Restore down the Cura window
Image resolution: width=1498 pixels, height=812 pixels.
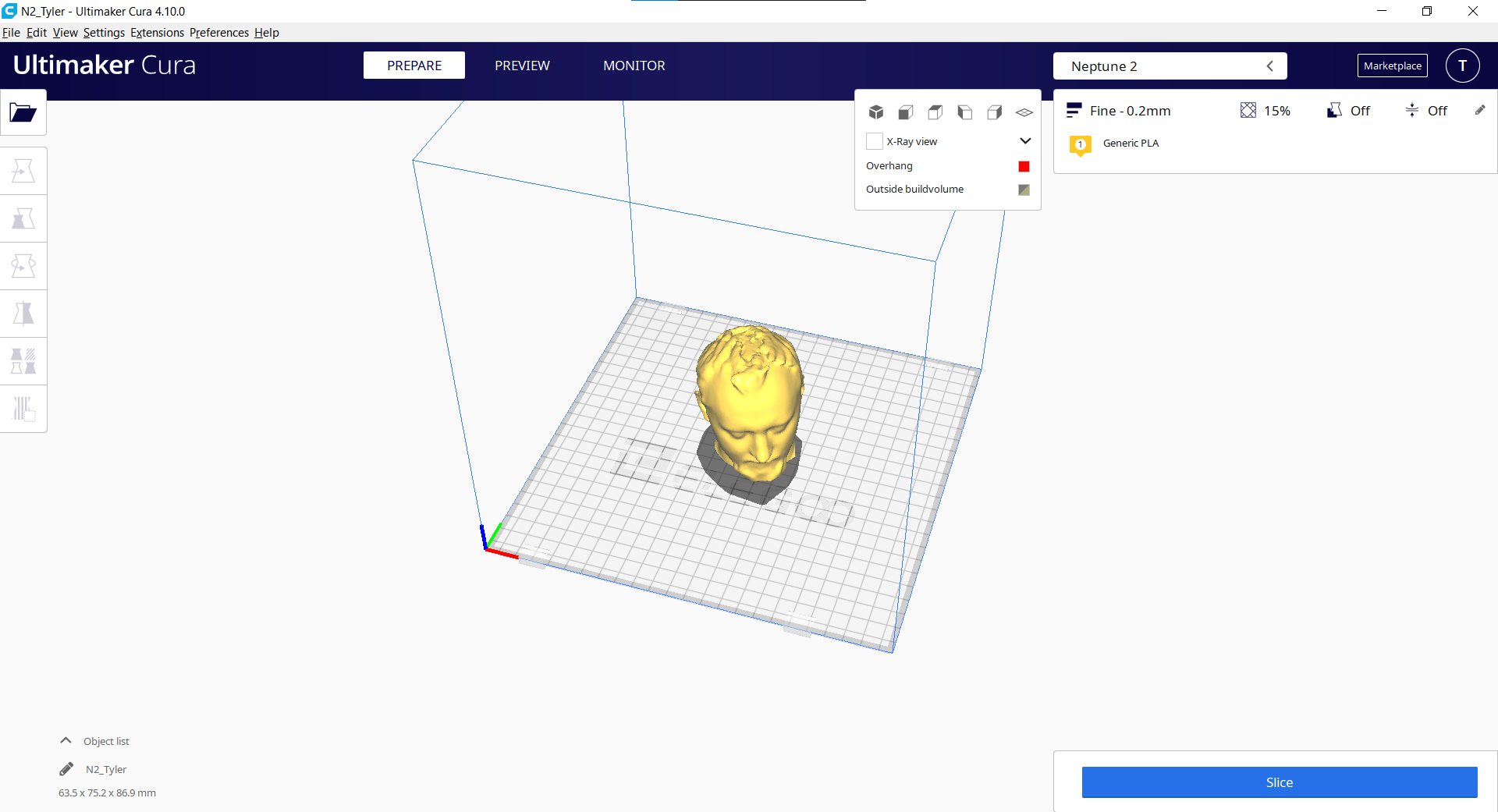[1427, 11]
